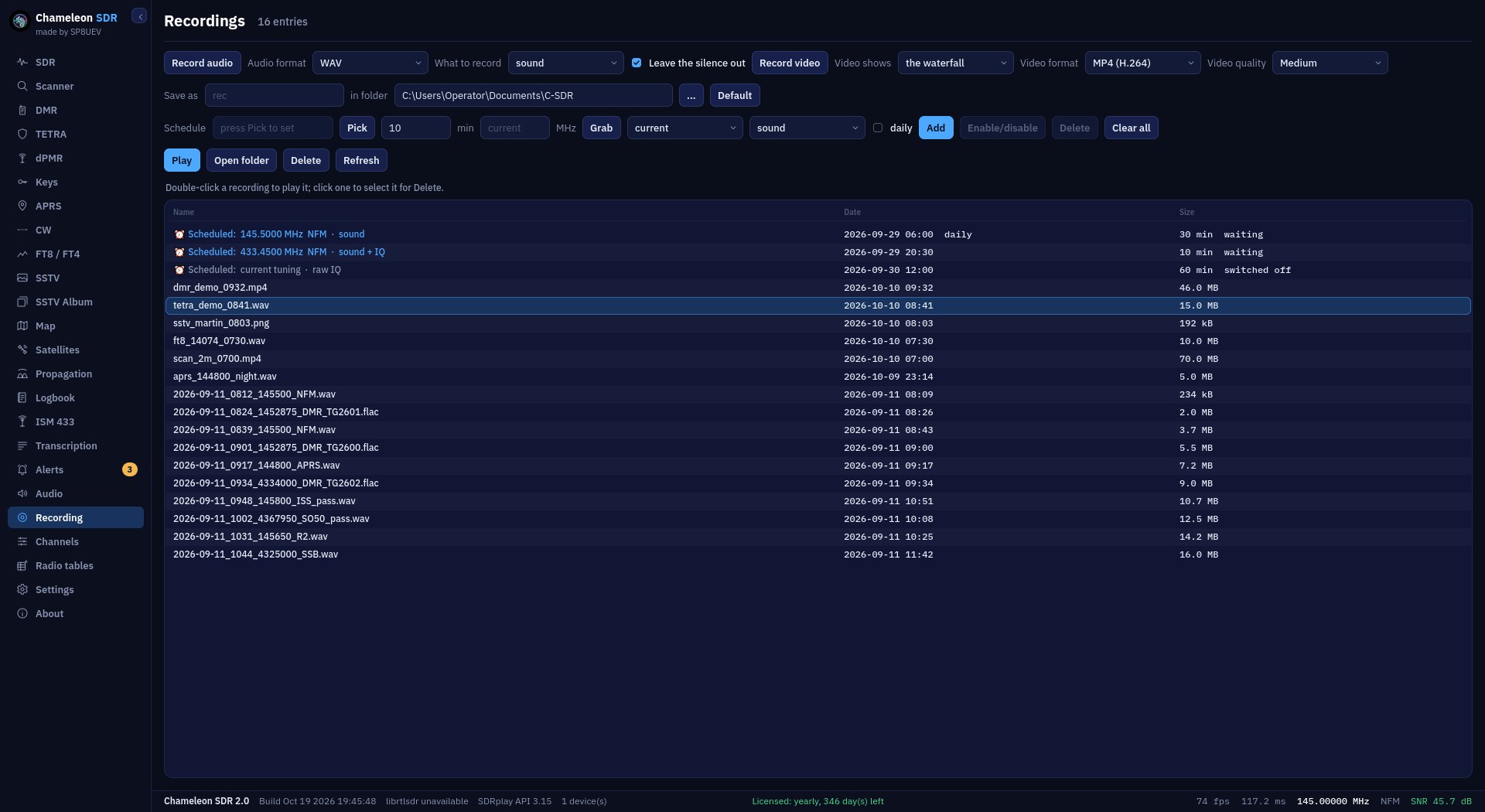Image resolution: width=1485 pixels, height=812 pixels.
Task: Expand the schedule mode 'current' dropdown
Action: coord(684,128)
